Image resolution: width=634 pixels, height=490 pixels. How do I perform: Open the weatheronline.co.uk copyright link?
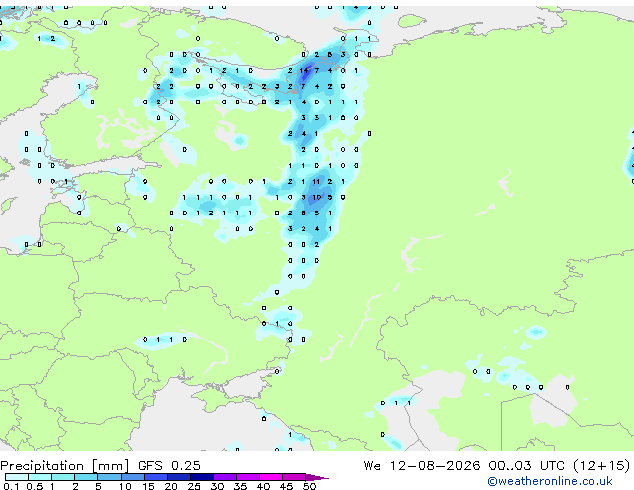coord(549,481)
